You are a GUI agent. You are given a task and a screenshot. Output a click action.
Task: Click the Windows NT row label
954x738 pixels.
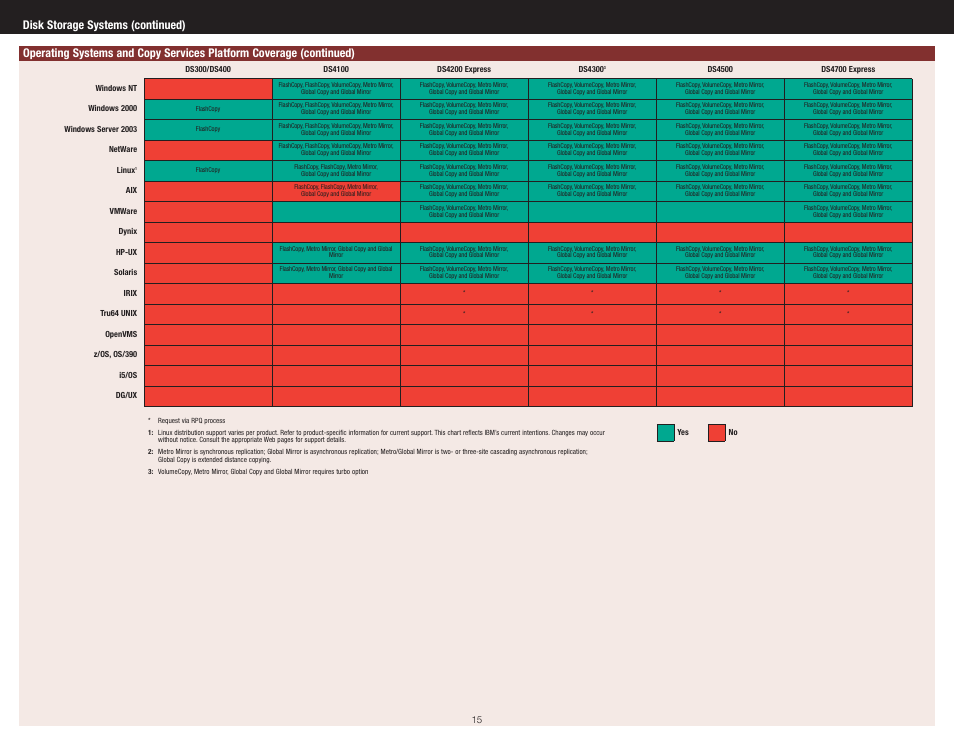point(116,88)
